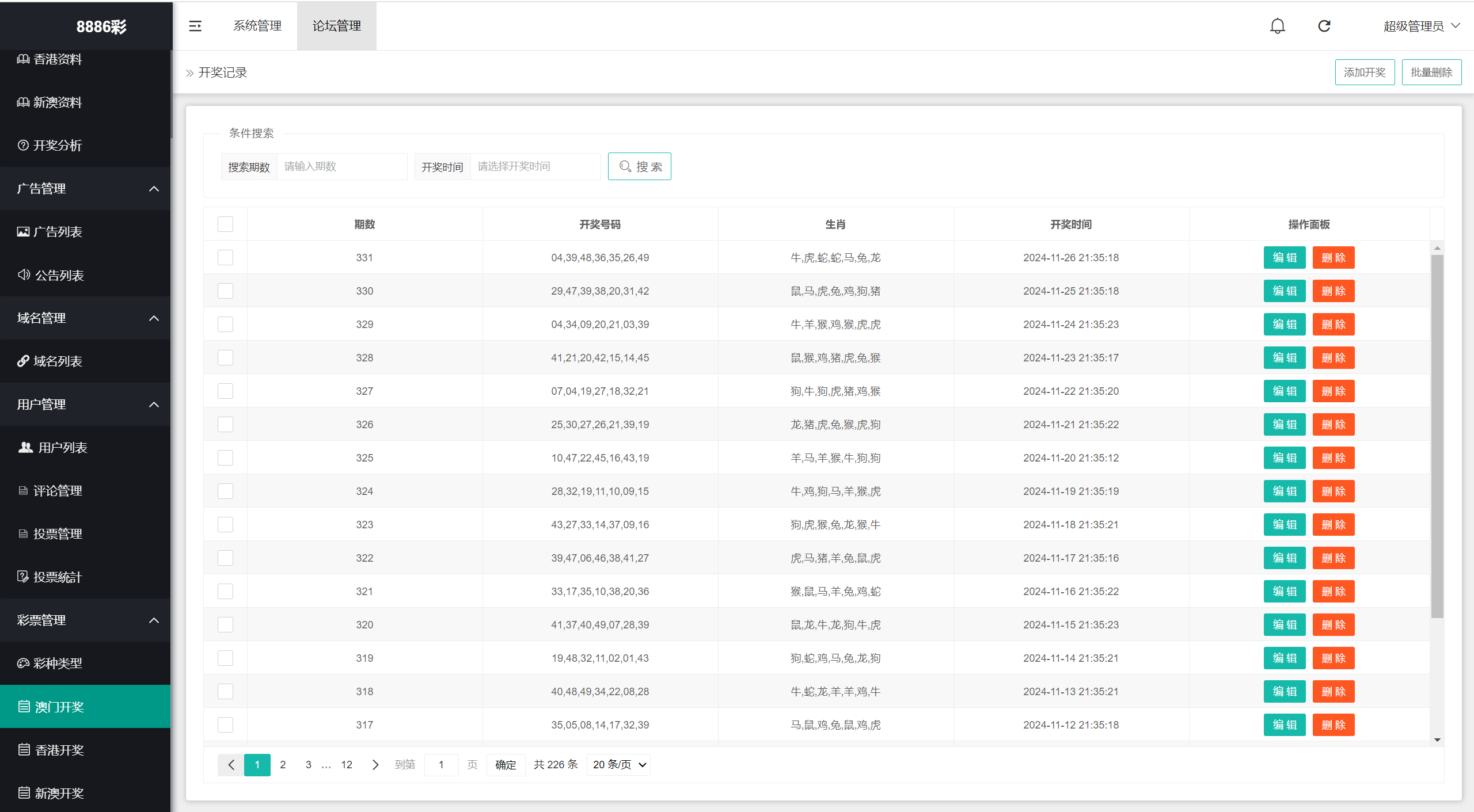
Task: Open 香港开奖 menu item
Action: pos(59,750)
